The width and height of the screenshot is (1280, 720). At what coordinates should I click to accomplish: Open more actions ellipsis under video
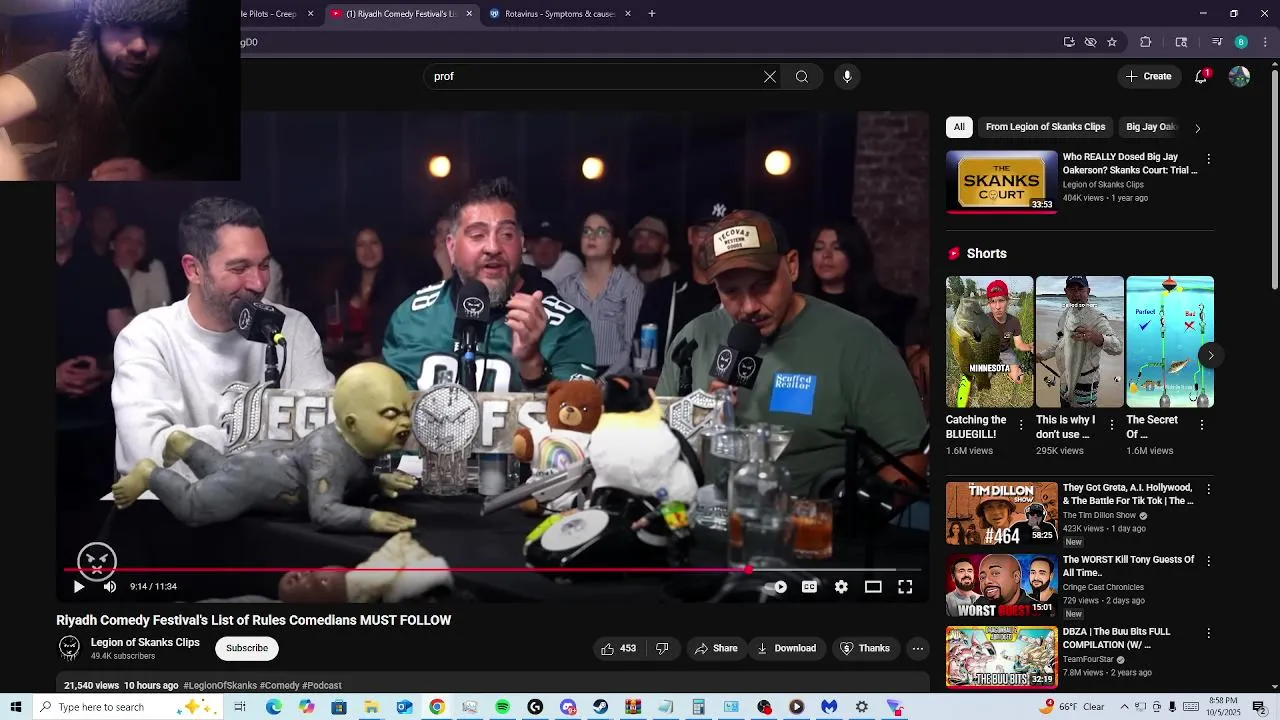click(917, 648)
